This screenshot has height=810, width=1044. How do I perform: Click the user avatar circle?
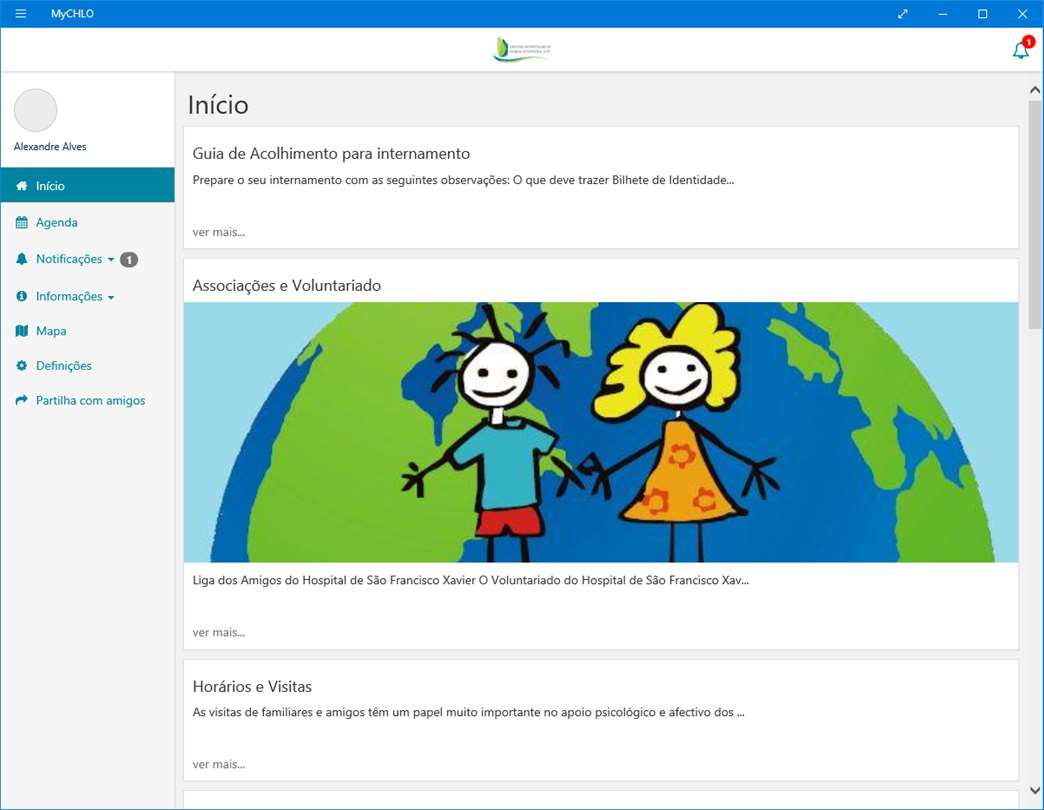35,110
